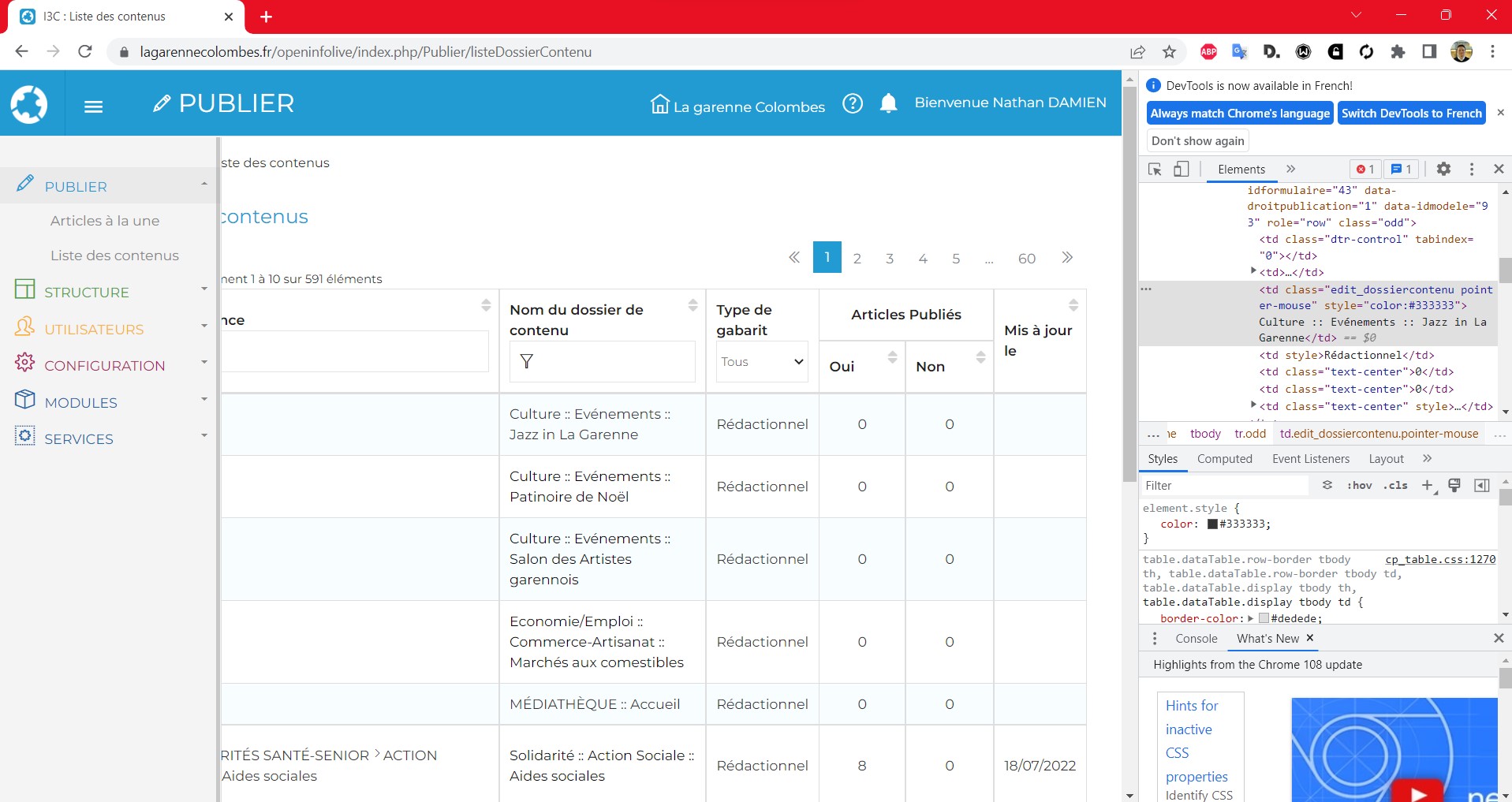Open the hamburger navigation menu
The height and width of the screenshot is (802, 1512).
click(x=93, y=106)
